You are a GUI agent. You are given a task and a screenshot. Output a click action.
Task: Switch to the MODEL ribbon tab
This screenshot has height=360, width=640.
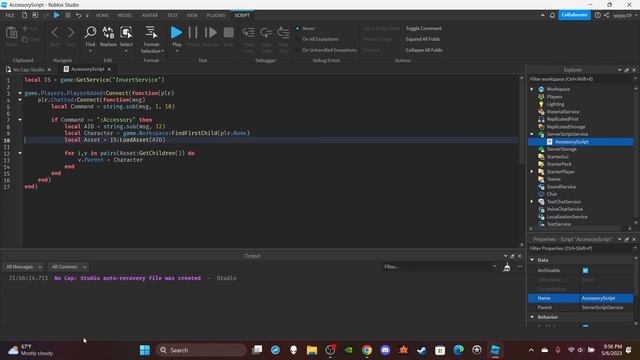pos(125,15)
